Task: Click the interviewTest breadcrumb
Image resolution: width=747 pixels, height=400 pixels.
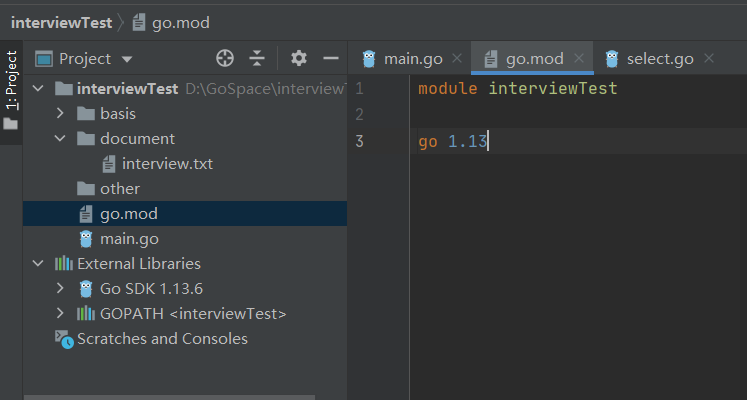Action: [61, 22]
